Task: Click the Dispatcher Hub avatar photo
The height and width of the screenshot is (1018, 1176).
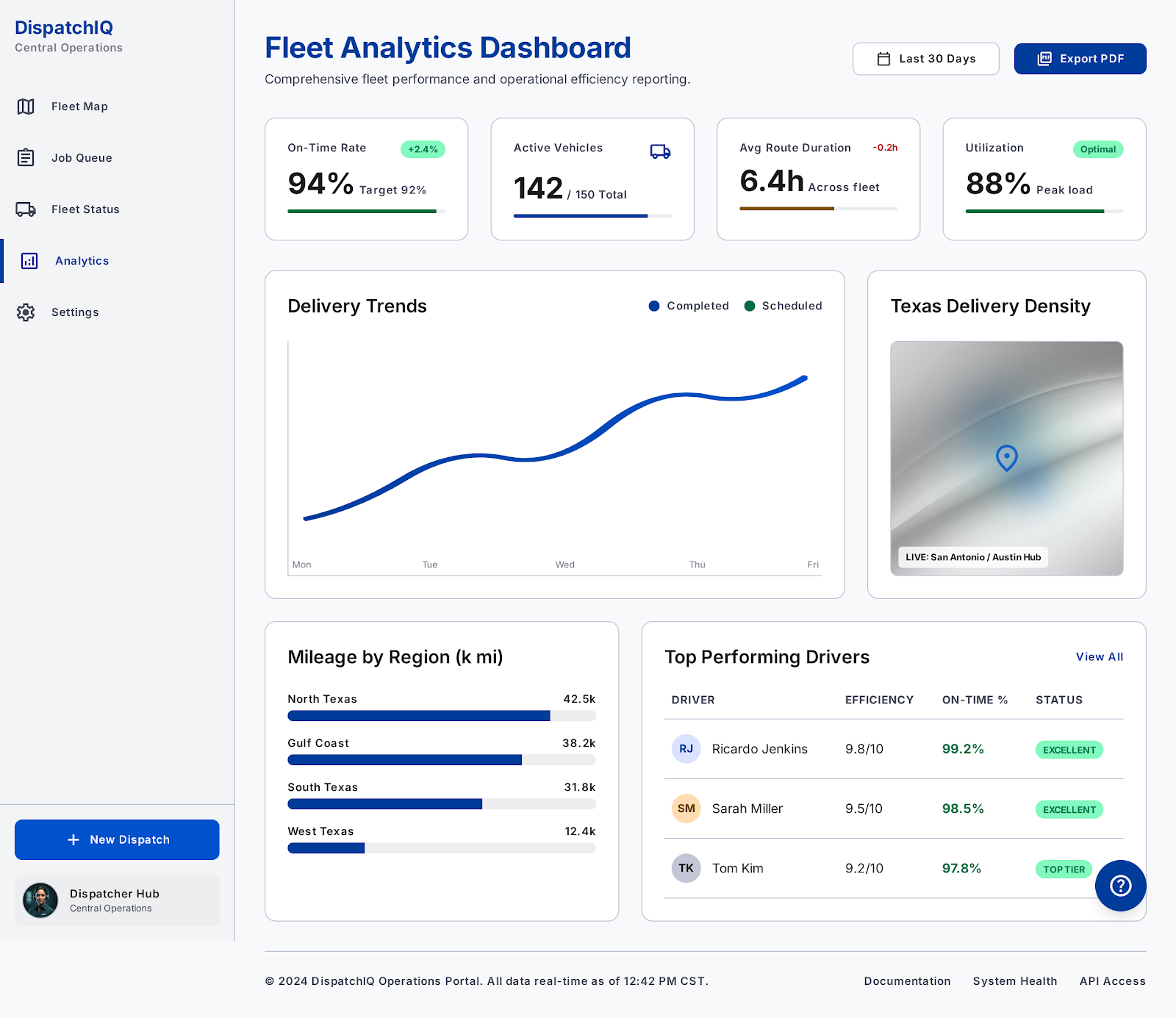Action: (x=40, y=900)
